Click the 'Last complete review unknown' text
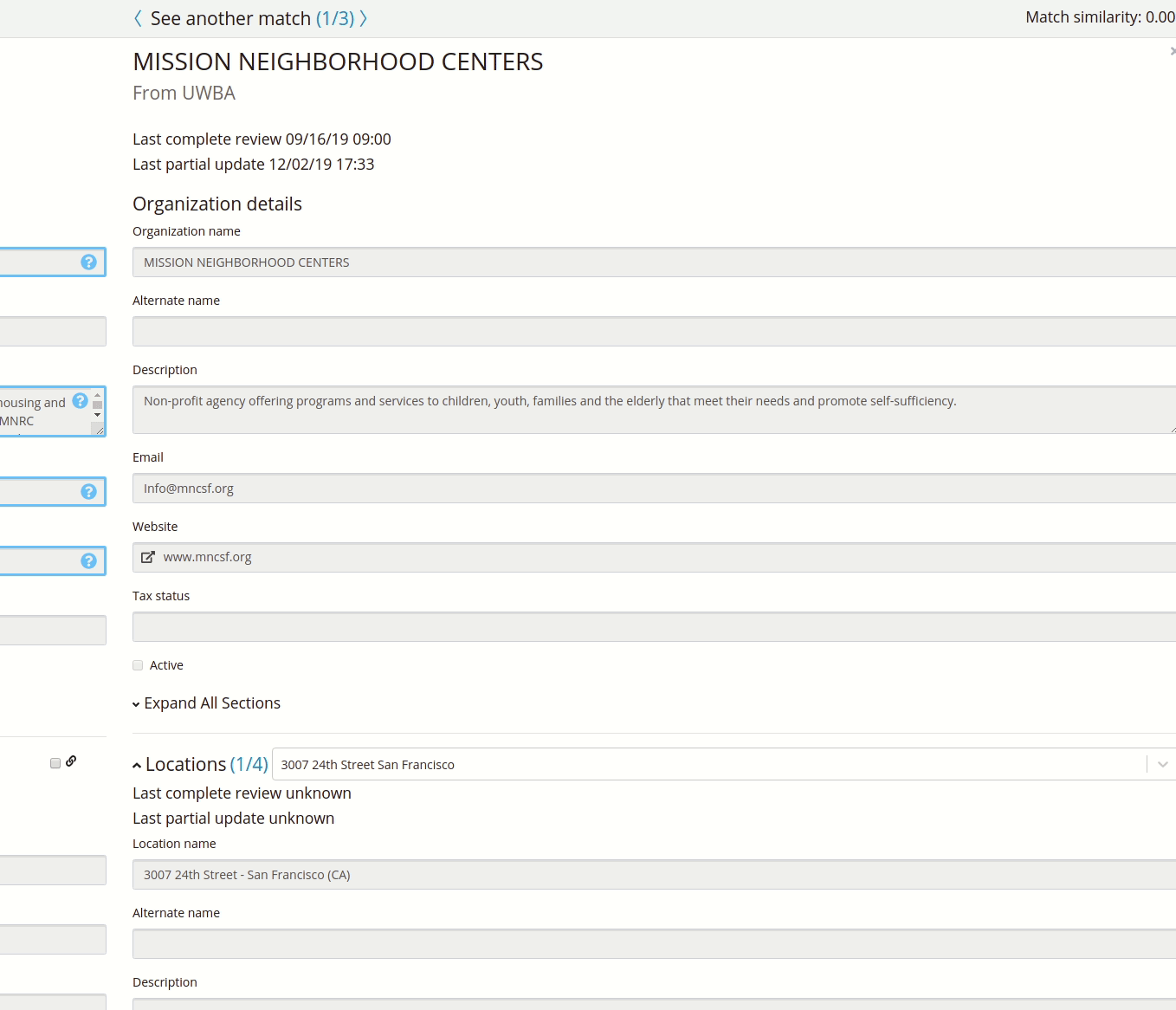This screenshot has width=1176, height=1010. pos(242,793)
